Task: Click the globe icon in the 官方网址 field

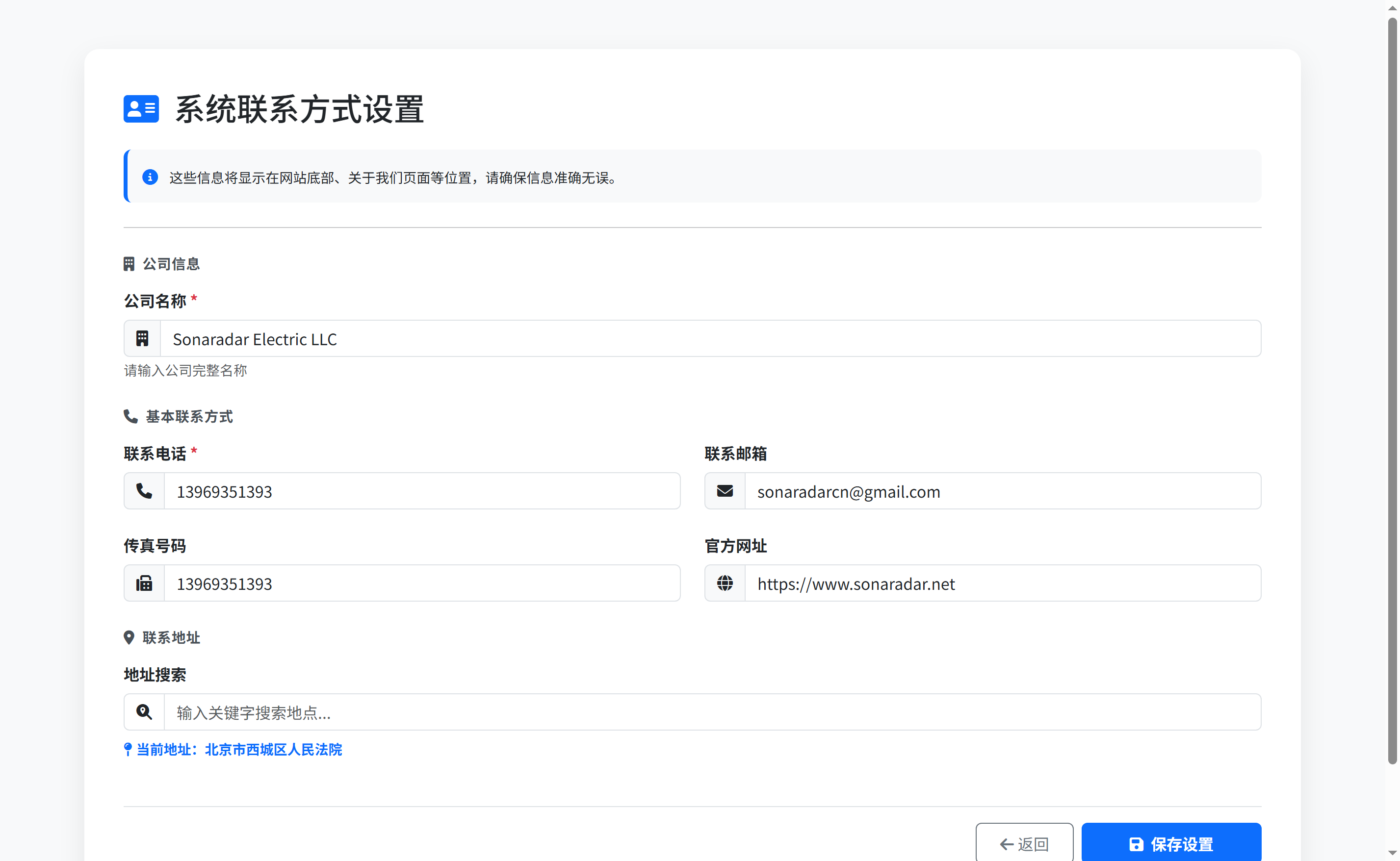Action: point(724,583)
